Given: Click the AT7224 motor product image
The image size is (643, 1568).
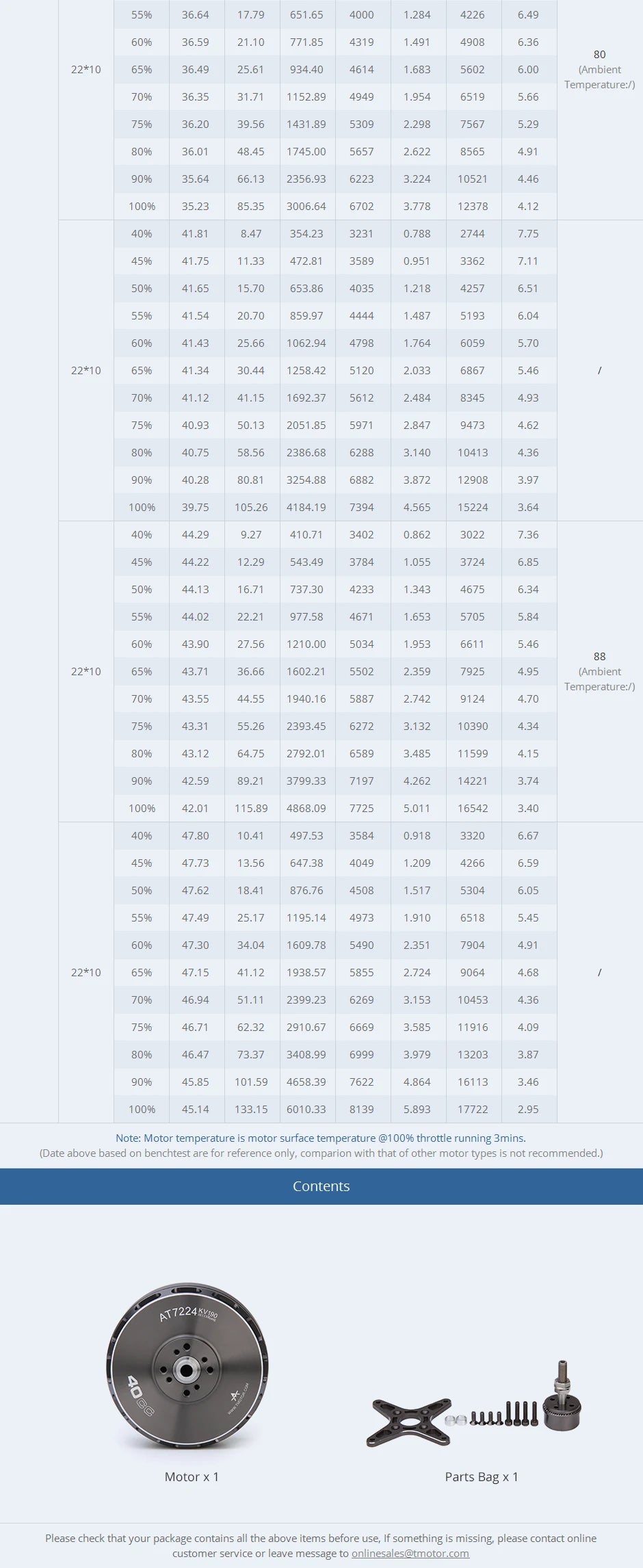Looking at the screenshot, I should 187,1366.
